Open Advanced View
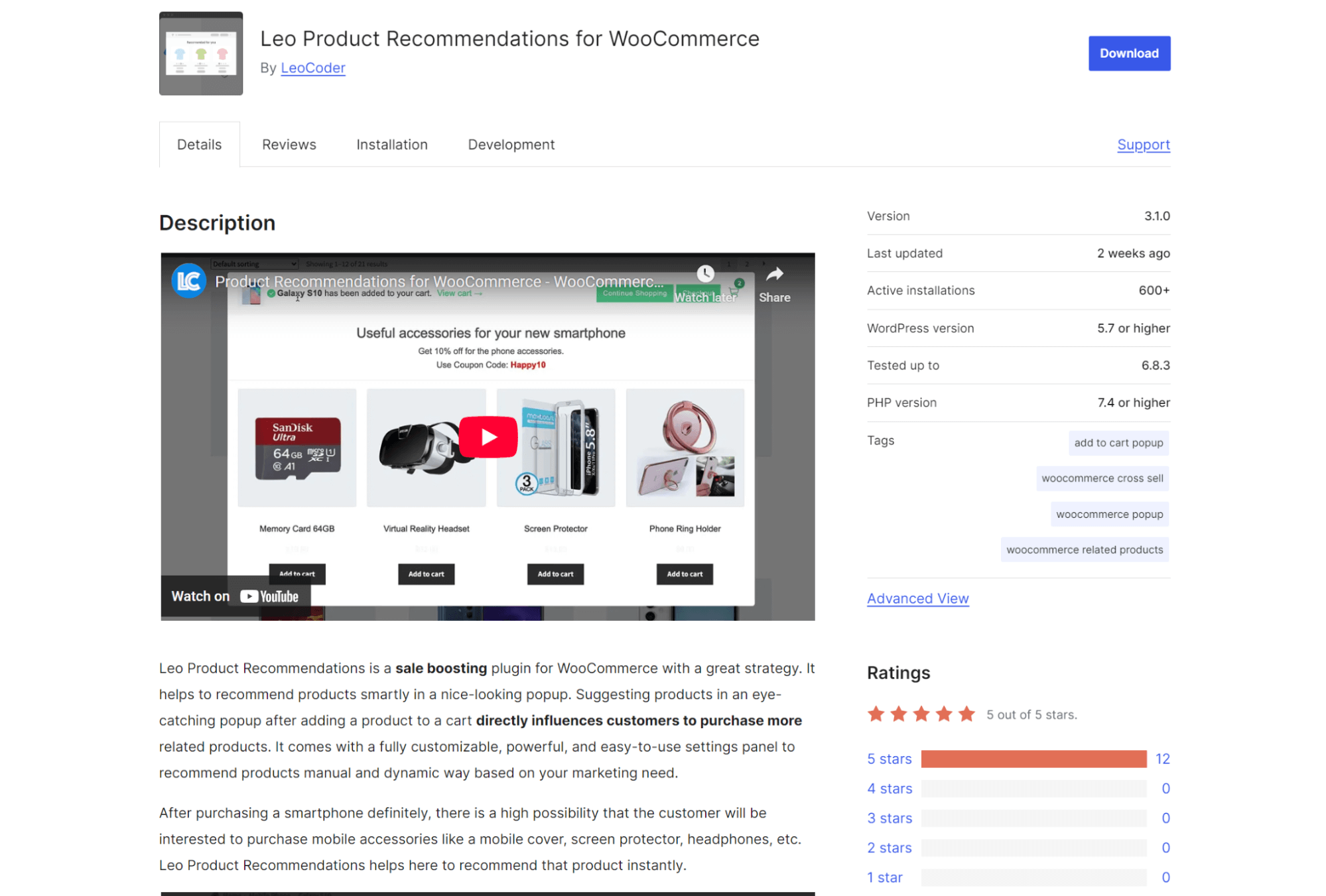Screen dimensions: 1326x896 (x=917, y=598)
